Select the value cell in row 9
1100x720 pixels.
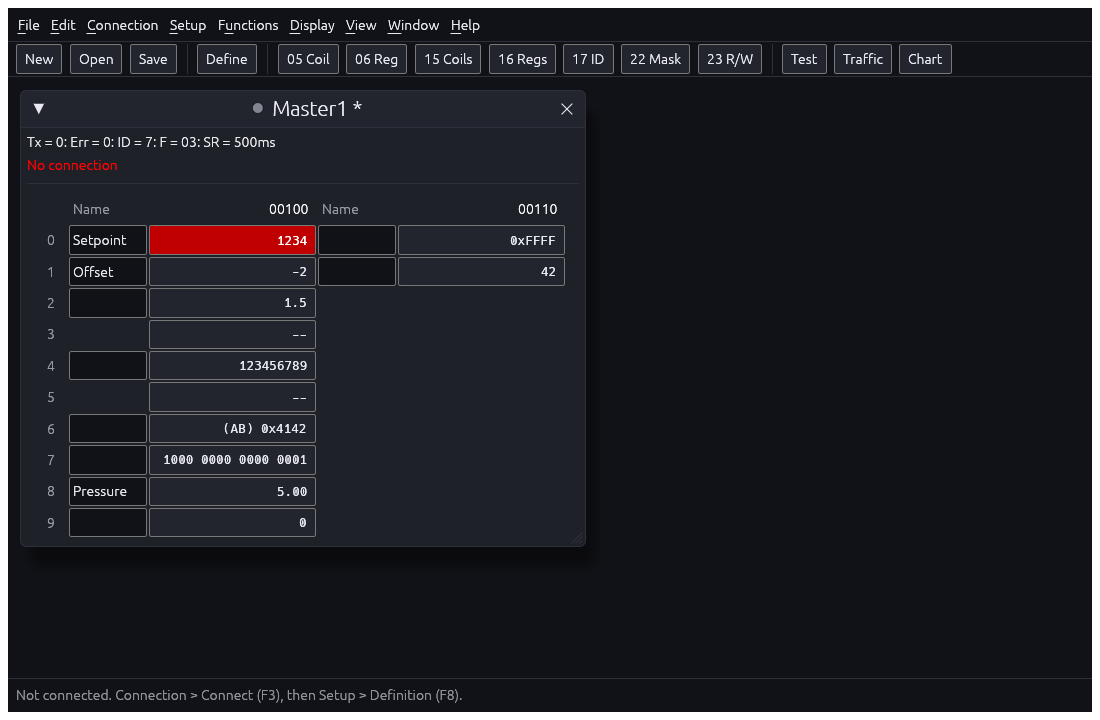click(232, 523)
